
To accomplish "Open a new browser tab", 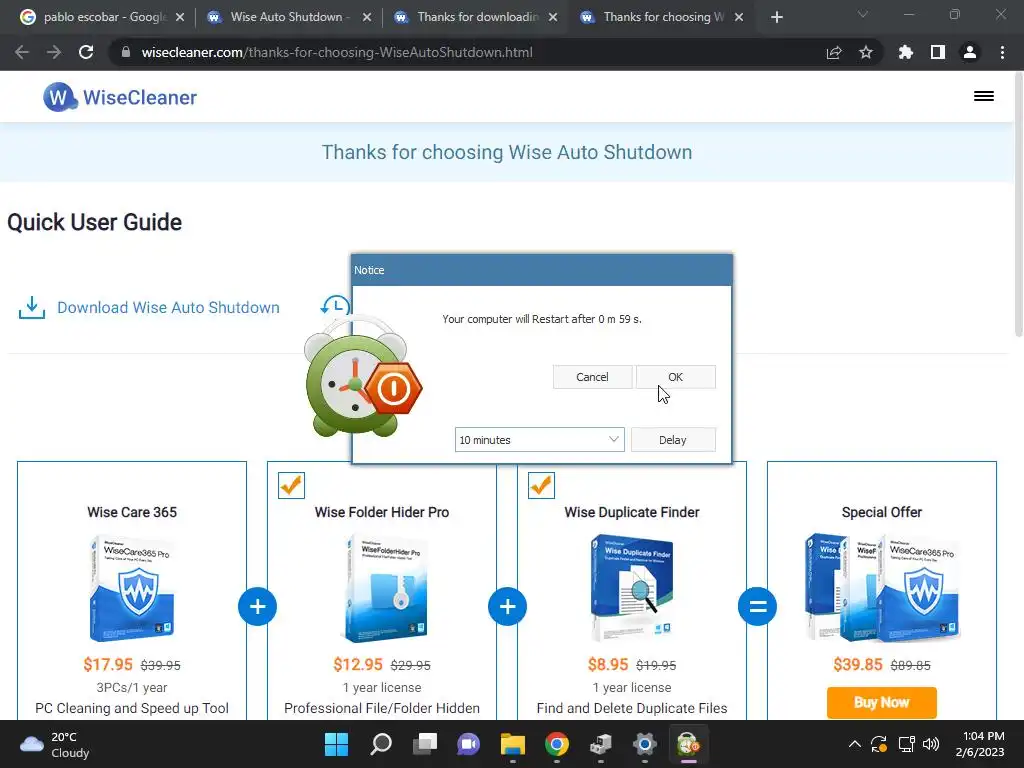I will click(x=776, y=17).
